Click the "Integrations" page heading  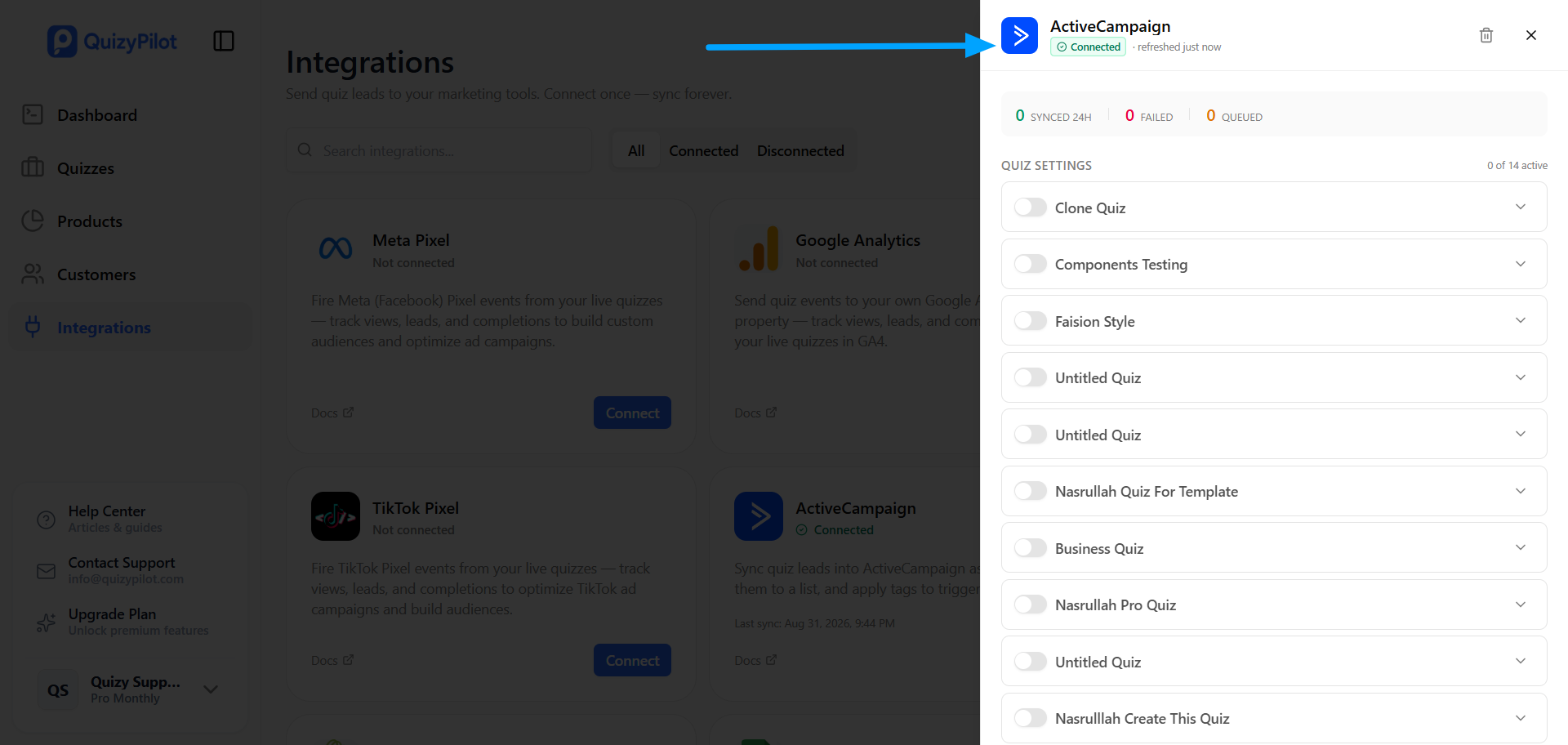point(370,62)
